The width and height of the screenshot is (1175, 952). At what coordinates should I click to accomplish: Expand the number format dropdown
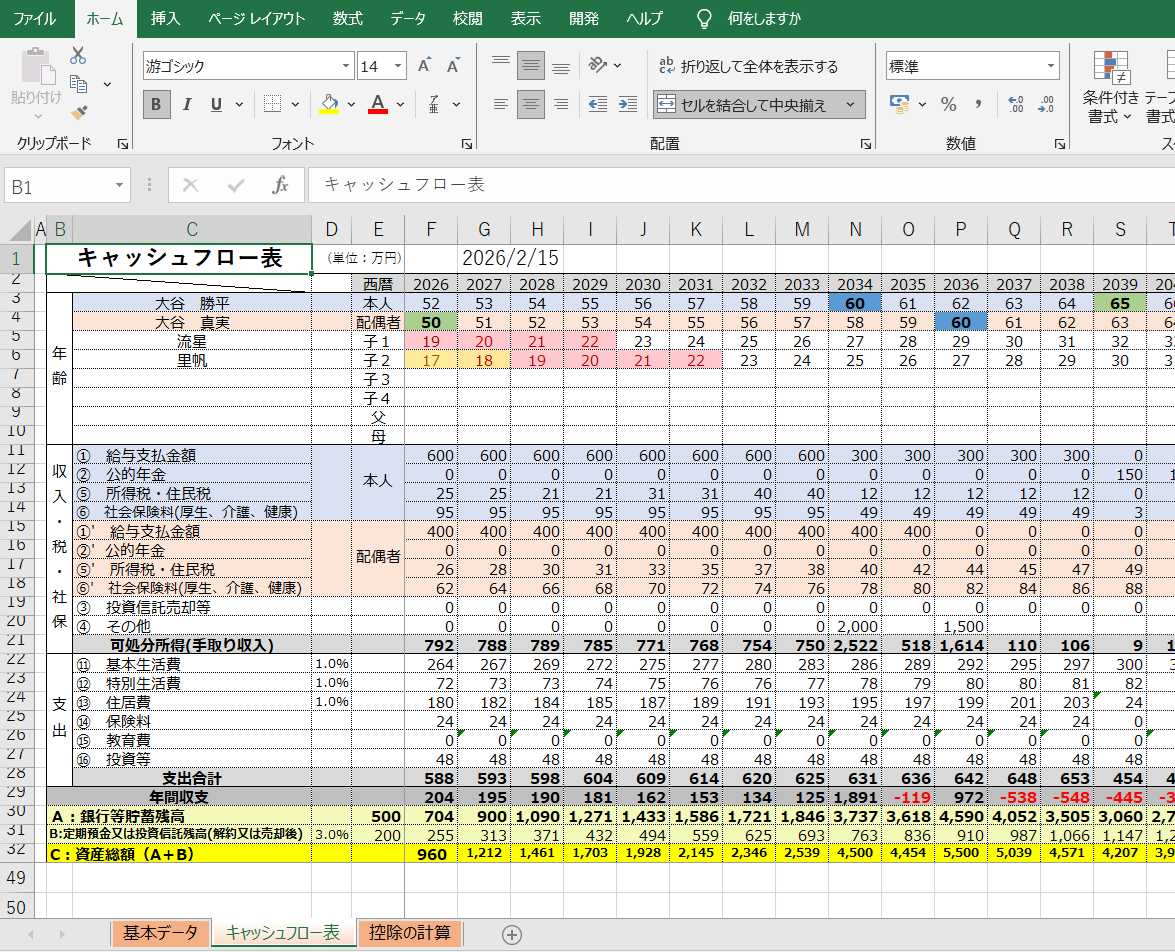(1051, 67)
